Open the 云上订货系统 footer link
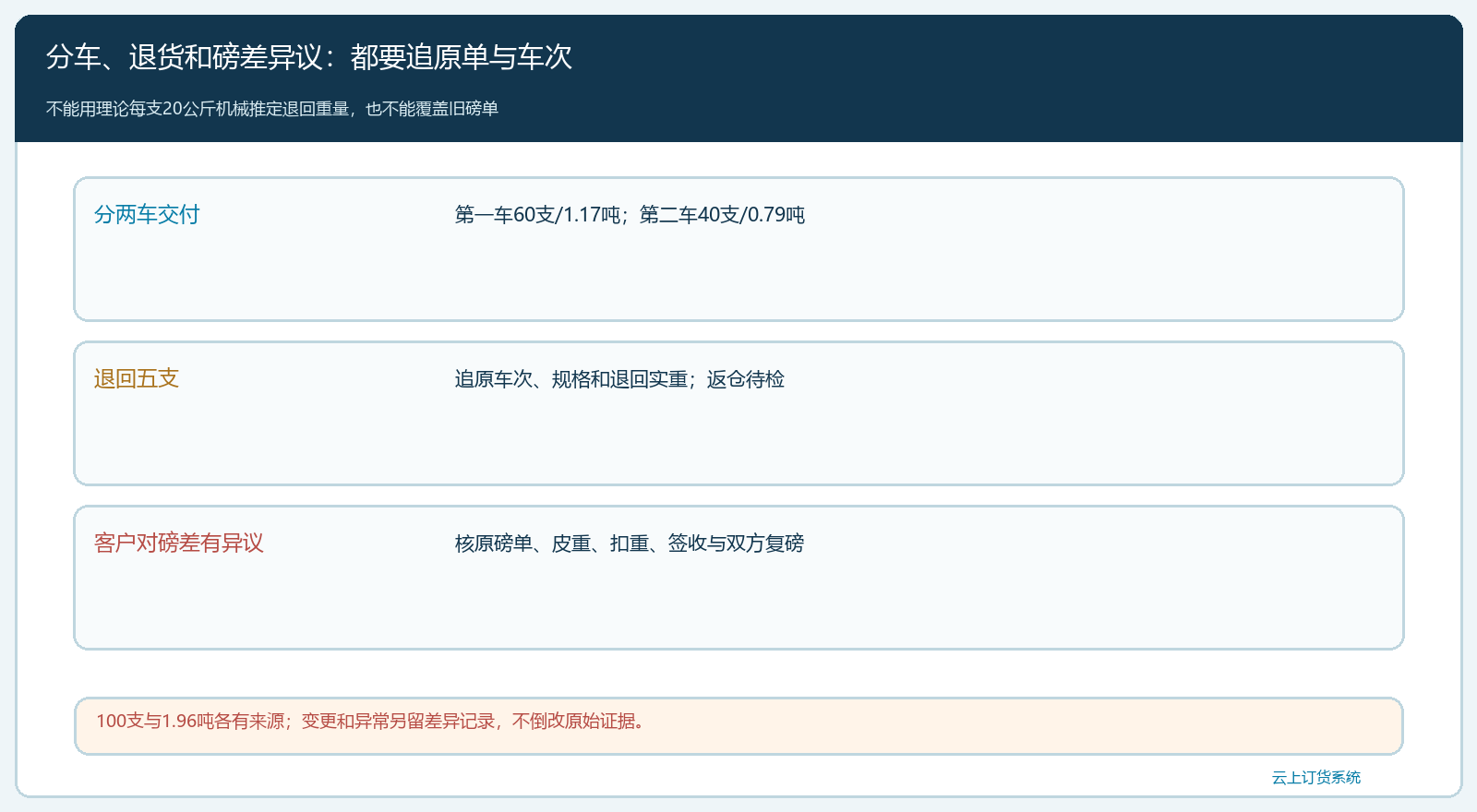The image size is (1477, 812). click(1316, 778)
